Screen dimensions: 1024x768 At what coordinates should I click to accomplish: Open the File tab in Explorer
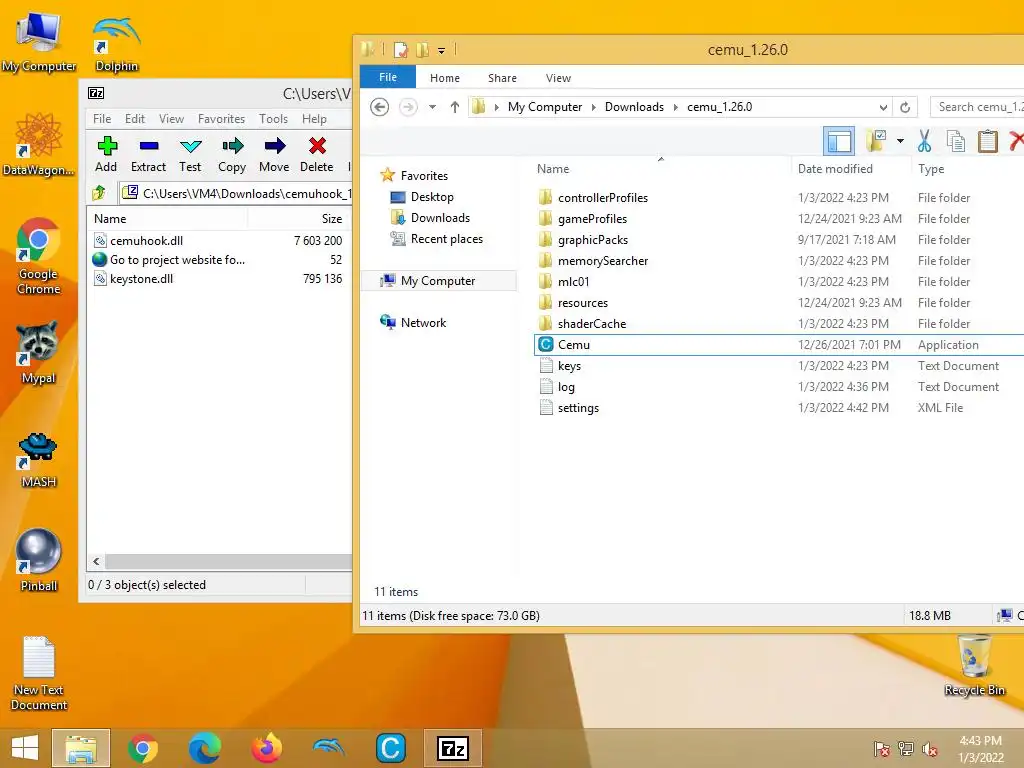tap(388, 77)
